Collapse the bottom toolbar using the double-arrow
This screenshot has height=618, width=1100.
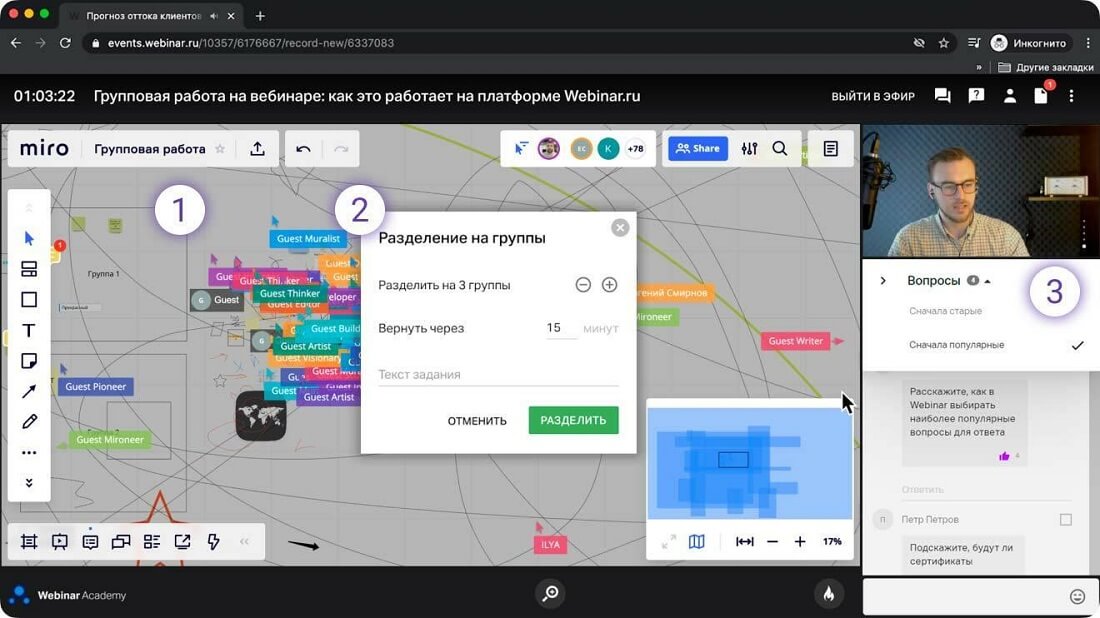coord(244,541)
